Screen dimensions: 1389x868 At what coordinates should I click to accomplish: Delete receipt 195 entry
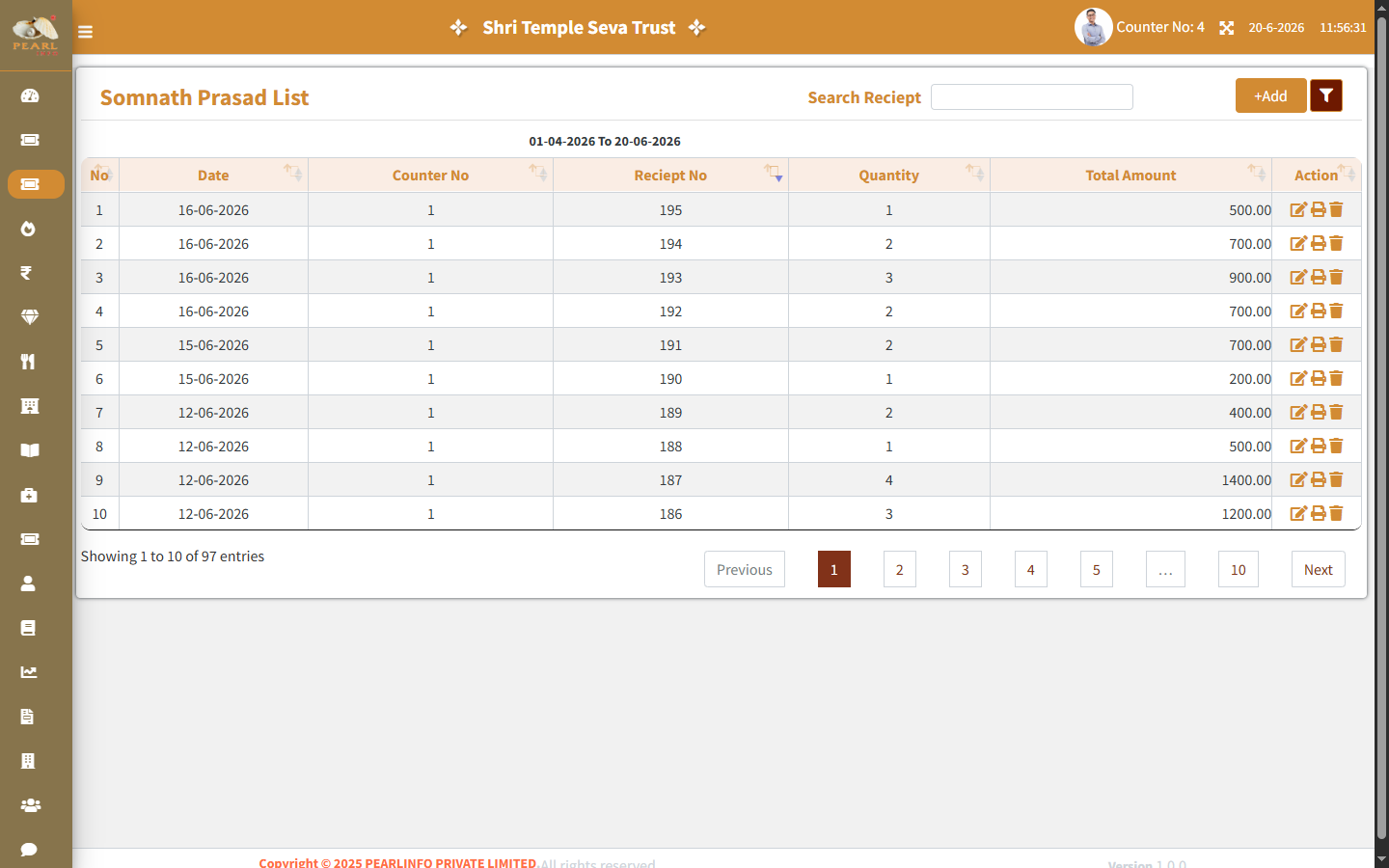pos(1336,209)
